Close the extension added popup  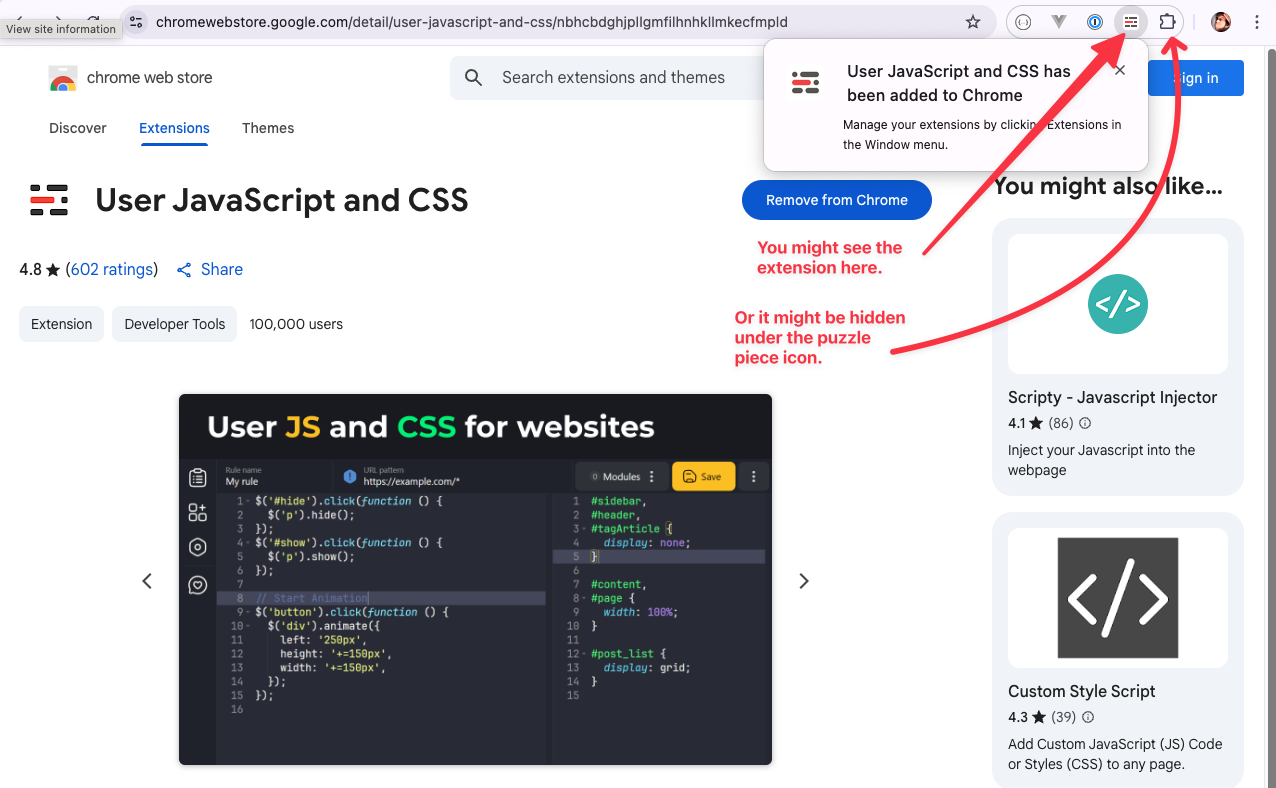(x=1120, y=70)
